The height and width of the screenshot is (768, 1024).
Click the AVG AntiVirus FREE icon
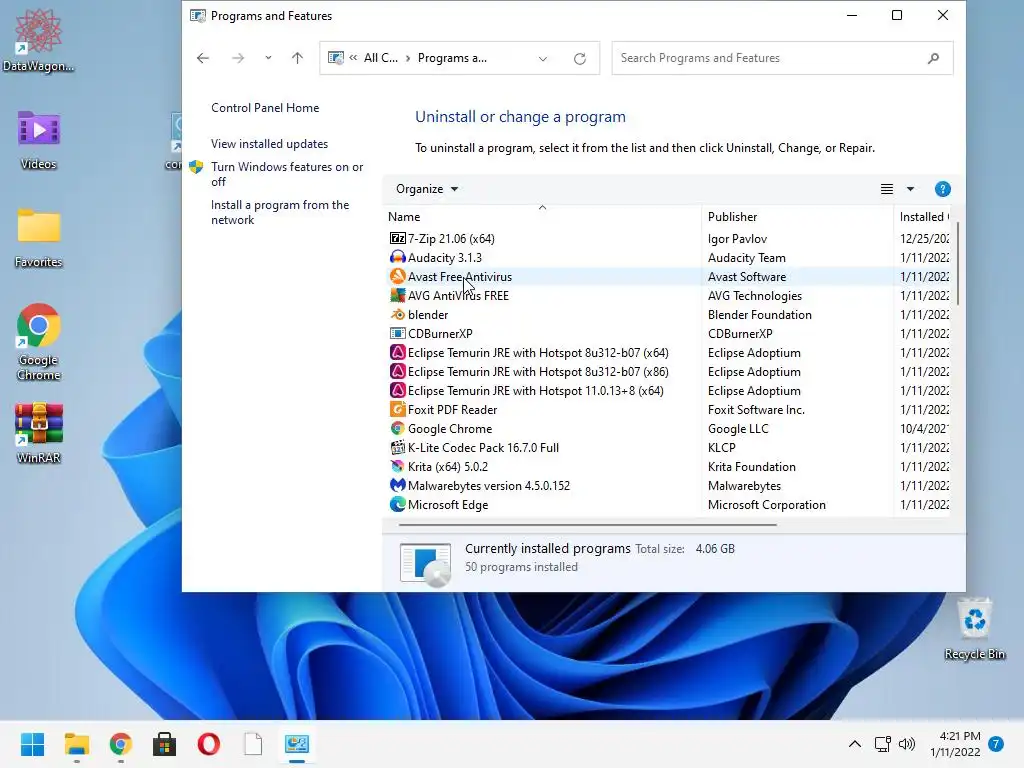tap(397, 295)
